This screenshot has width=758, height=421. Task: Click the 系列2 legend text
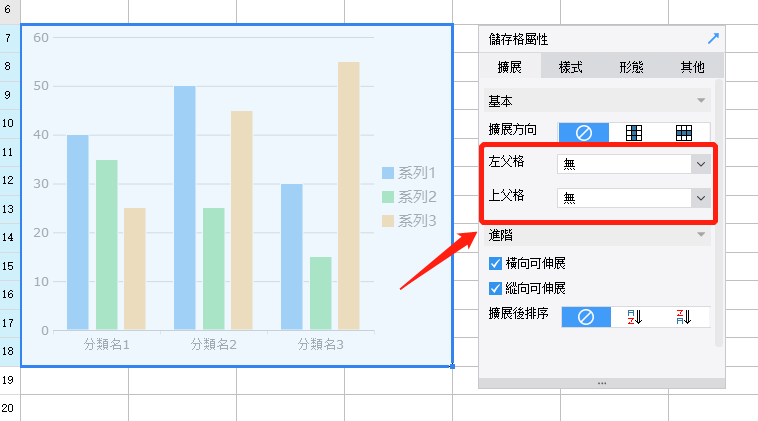[417, 197]
